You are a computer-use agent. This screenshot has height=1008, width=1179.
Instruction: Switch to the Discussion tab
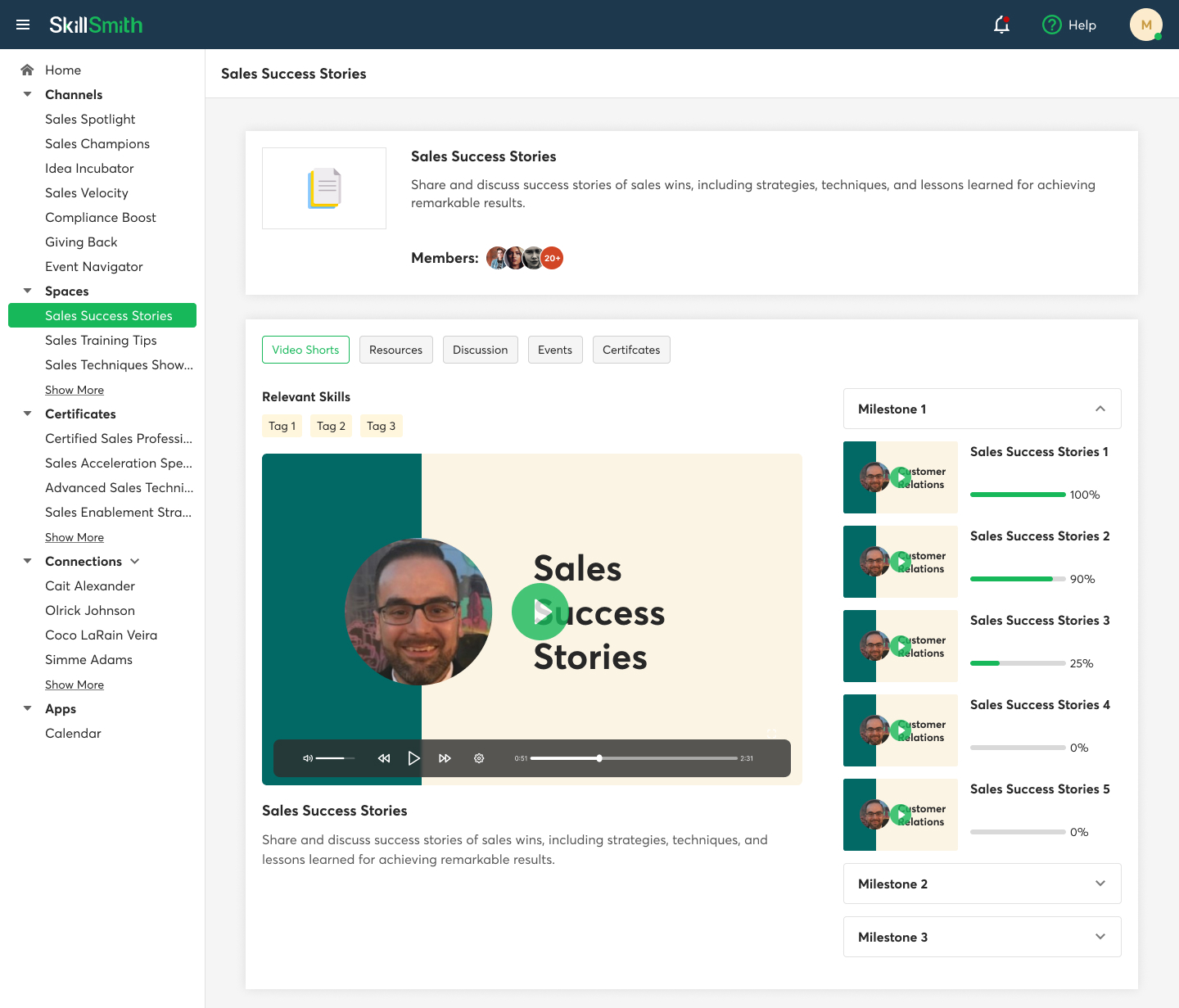click(481, 350)
